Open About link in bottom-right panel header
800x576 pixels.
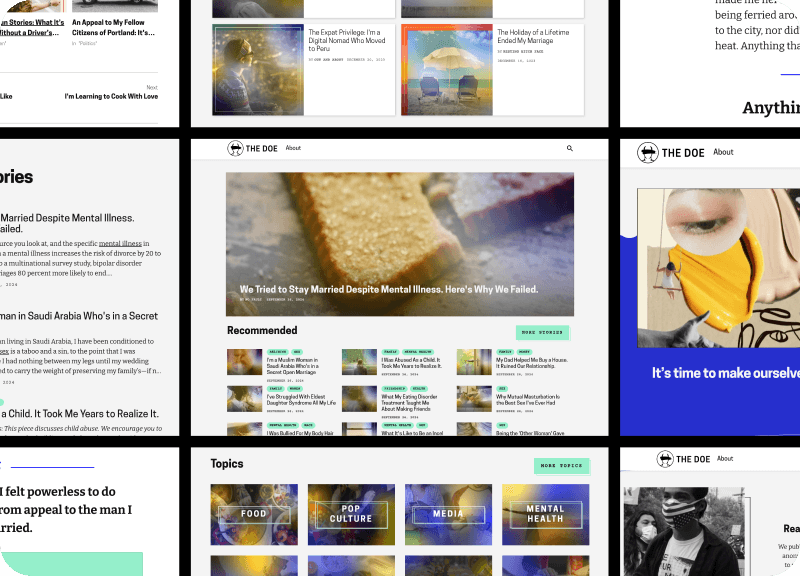[725, 459]
